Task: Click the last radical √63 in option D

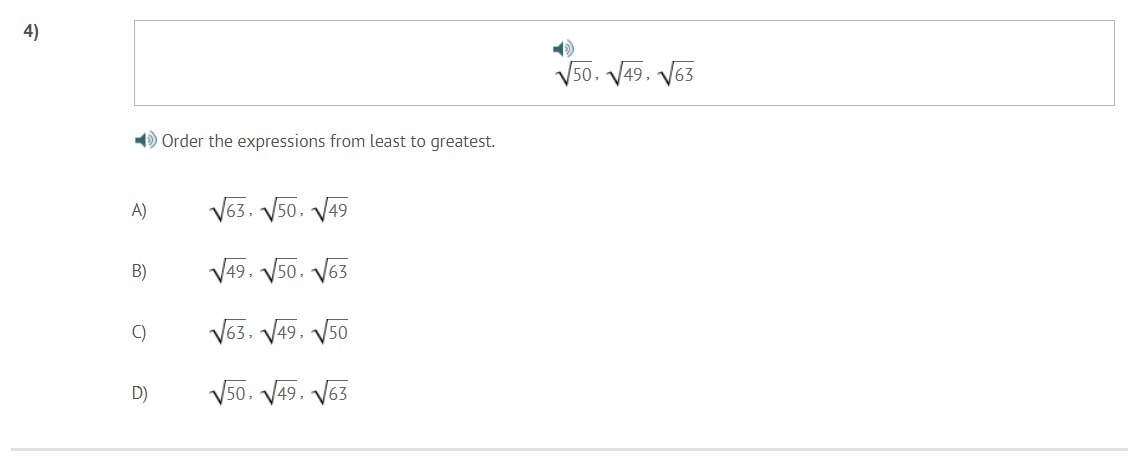Action: 330,394
